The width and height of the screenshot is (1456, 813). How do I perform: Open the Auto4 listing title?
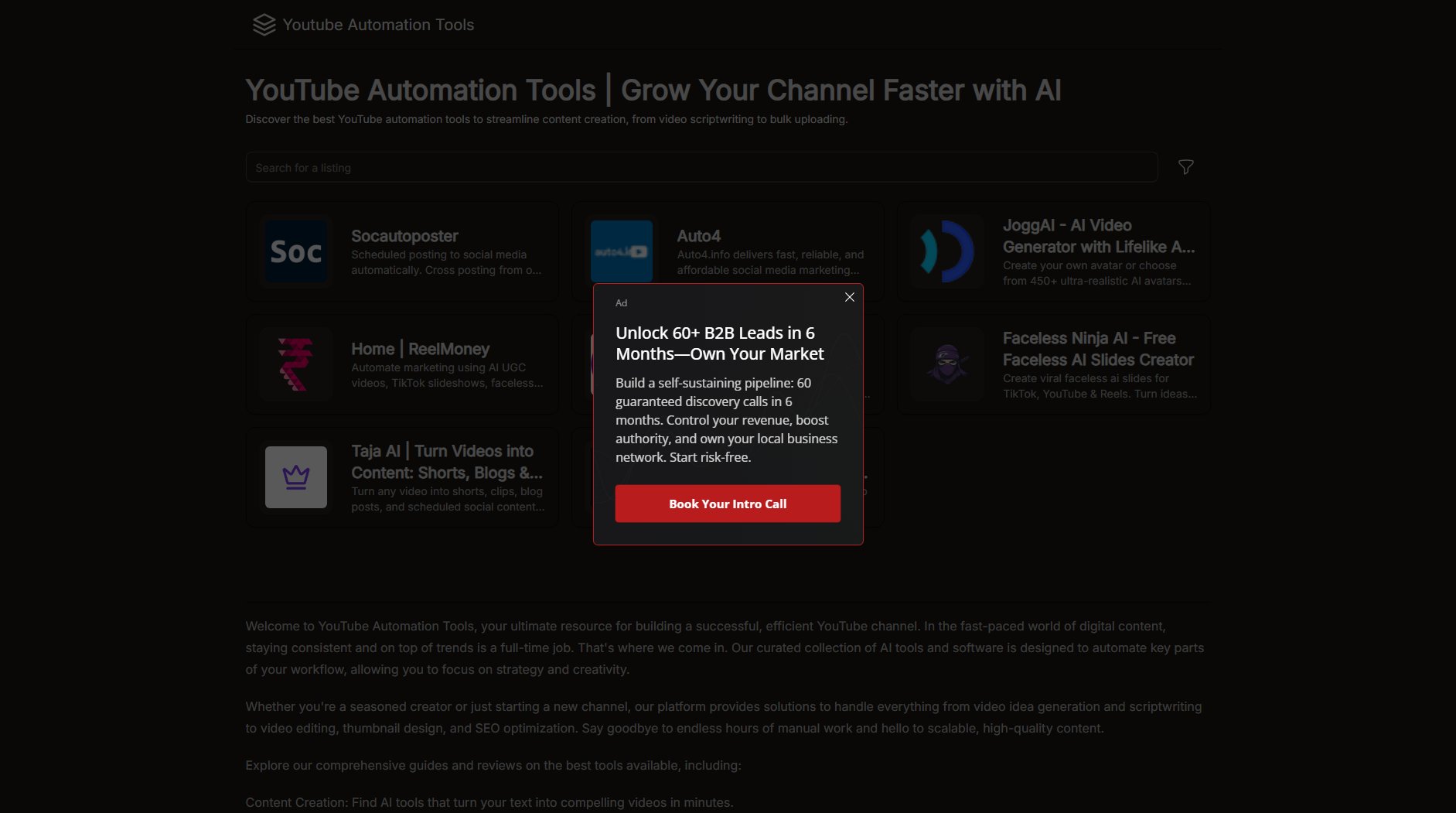[697, 236]
